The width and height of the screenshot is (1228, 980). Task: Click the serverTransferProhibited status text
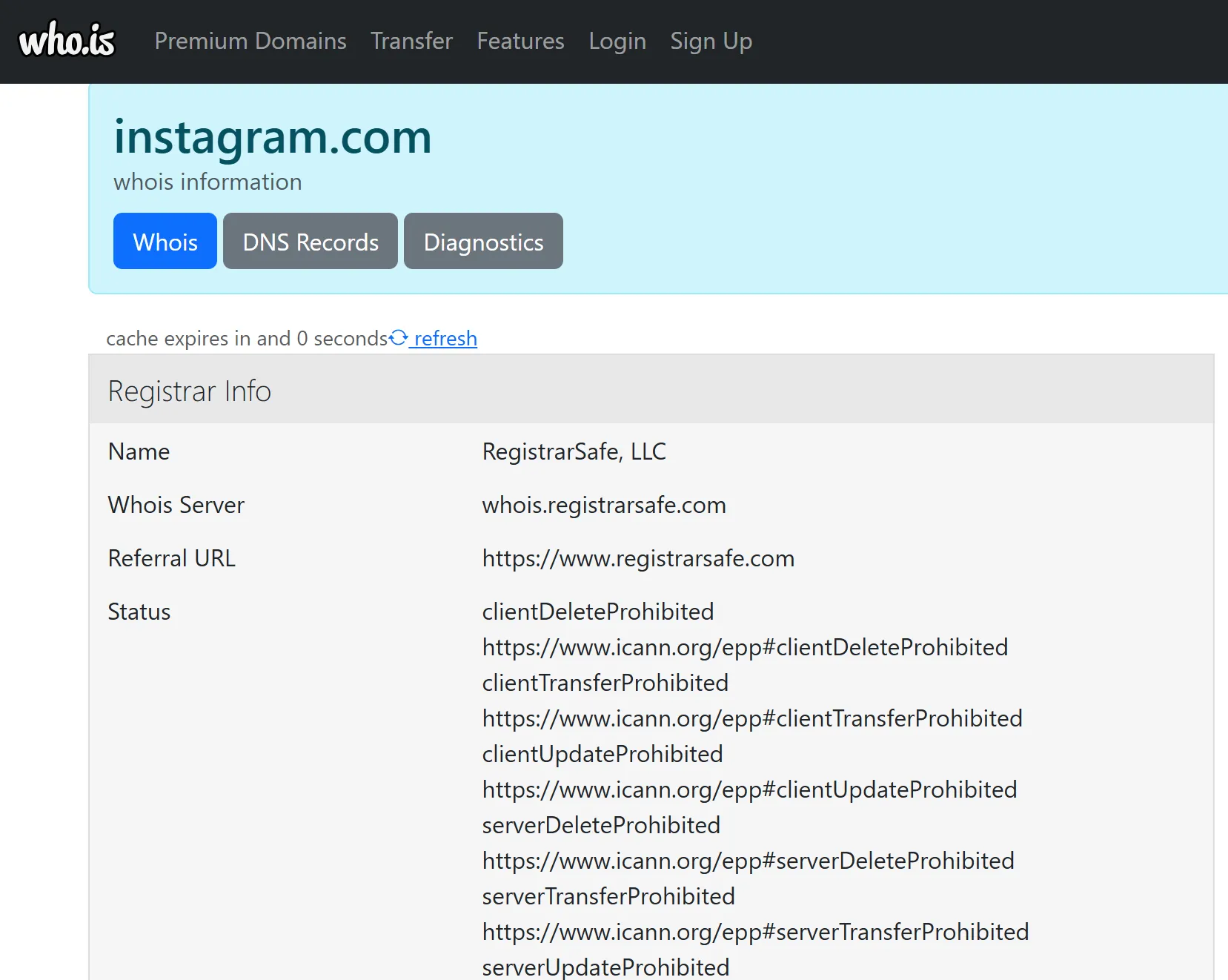pos(608,896)
